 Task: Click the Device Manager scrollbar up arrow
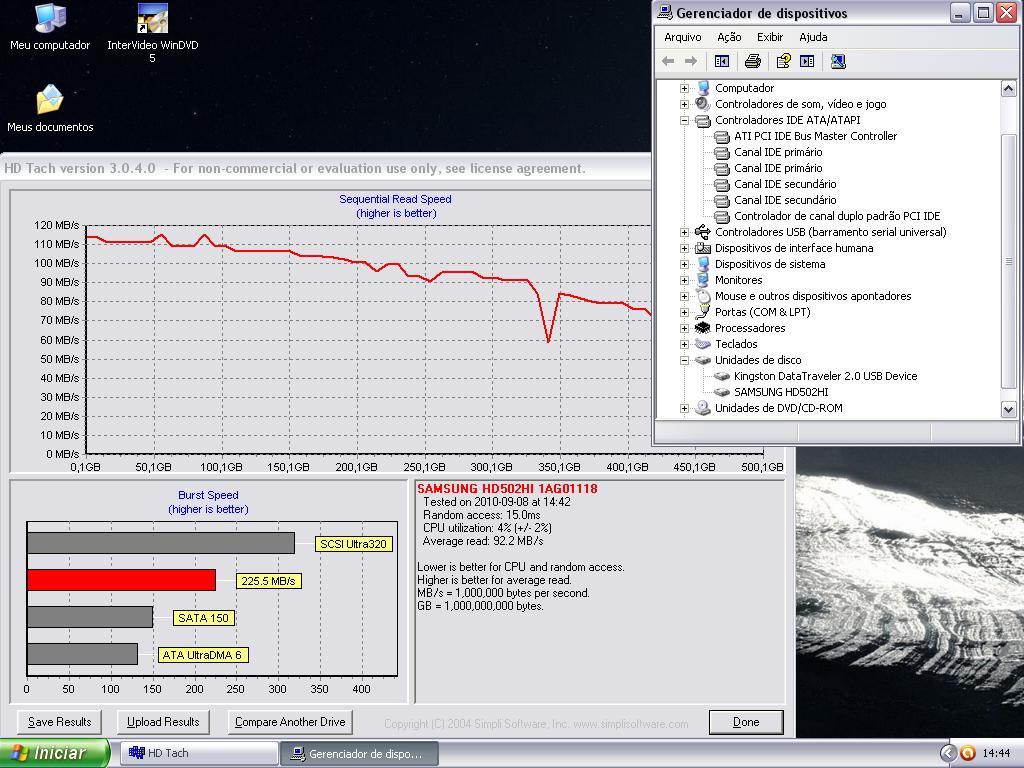coord(1008,89)
